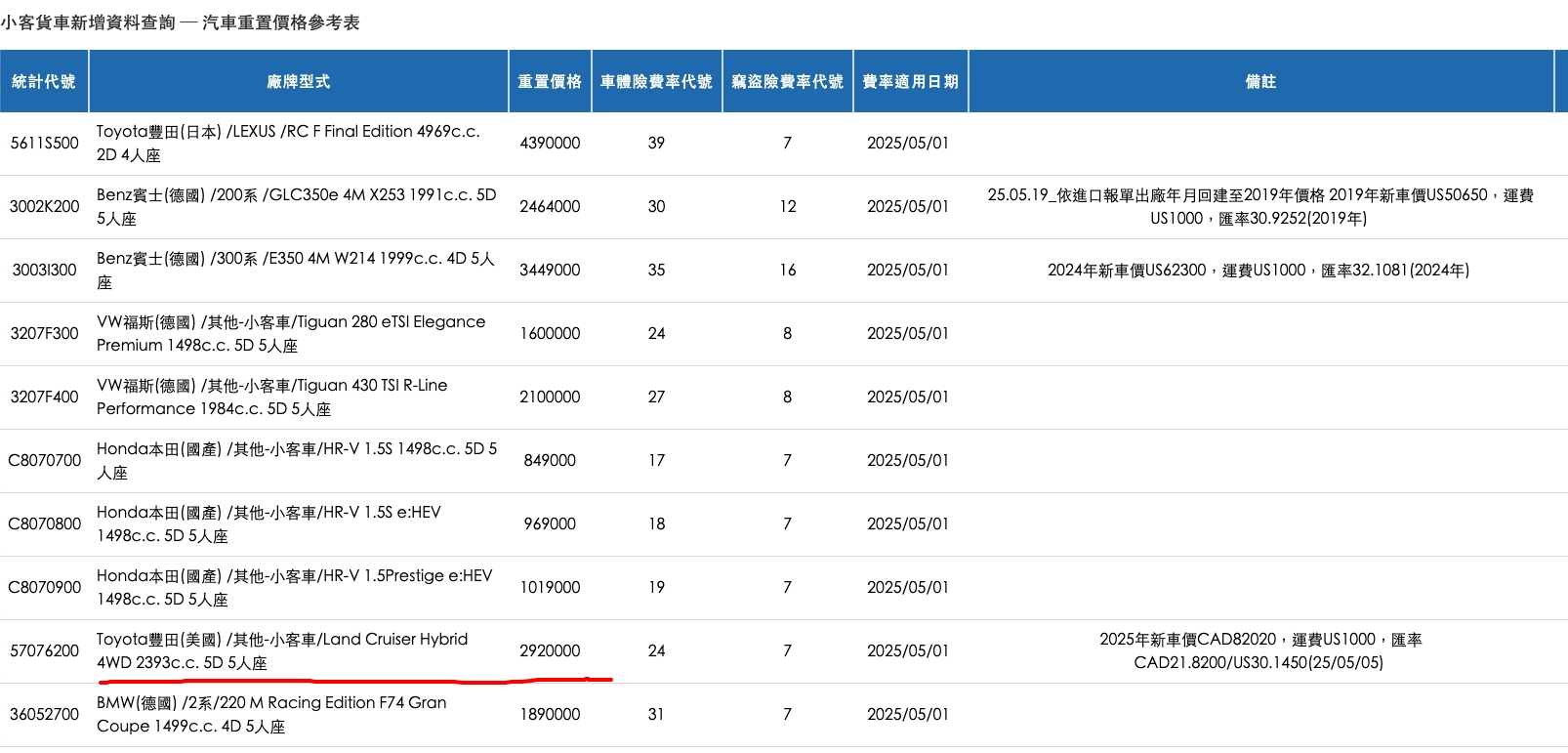Select the price 2100000

click(550, 397)
